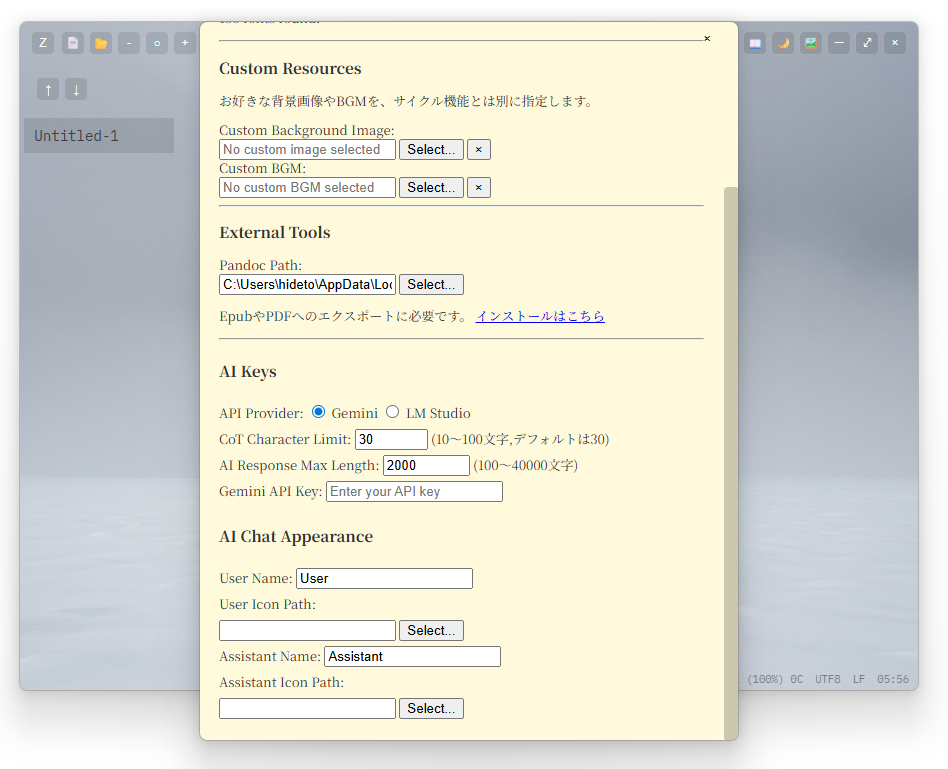Focus the custom BGM text field
The image size is (948, 769).
pos(307,187)
